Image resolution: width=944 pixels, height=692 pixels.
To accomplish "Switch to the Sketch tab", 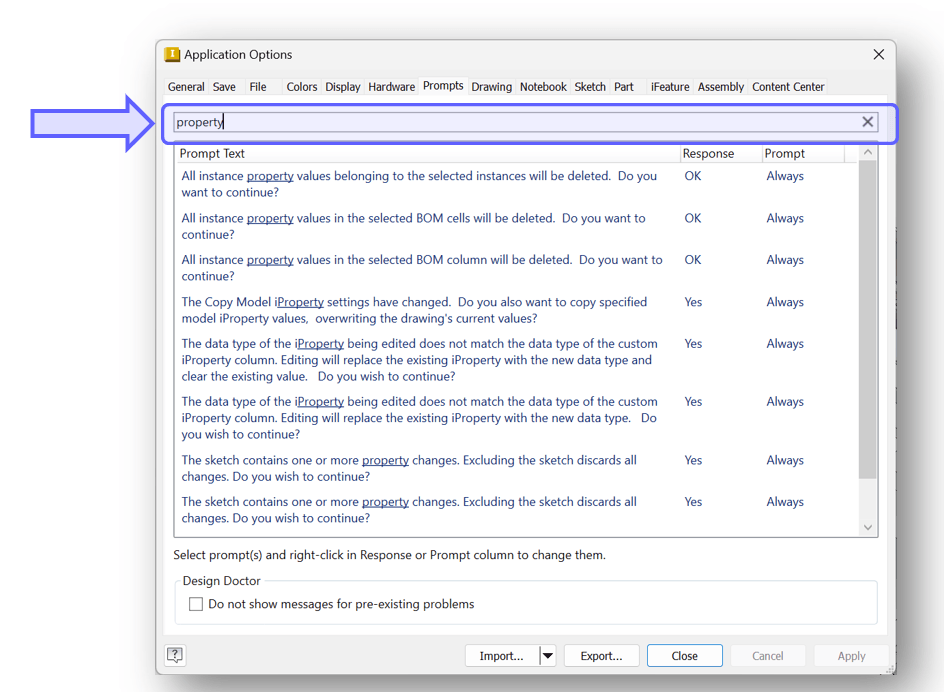I will (x=589, y=87).
